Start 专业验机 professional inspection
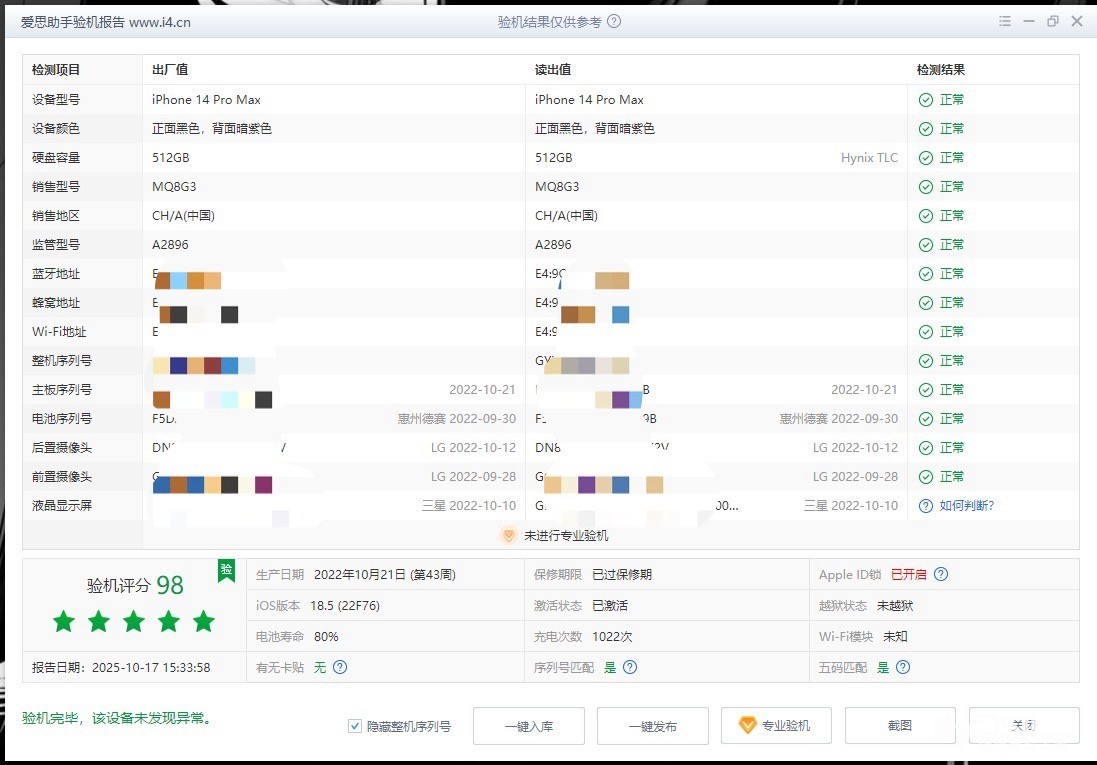 coord(776,726)
